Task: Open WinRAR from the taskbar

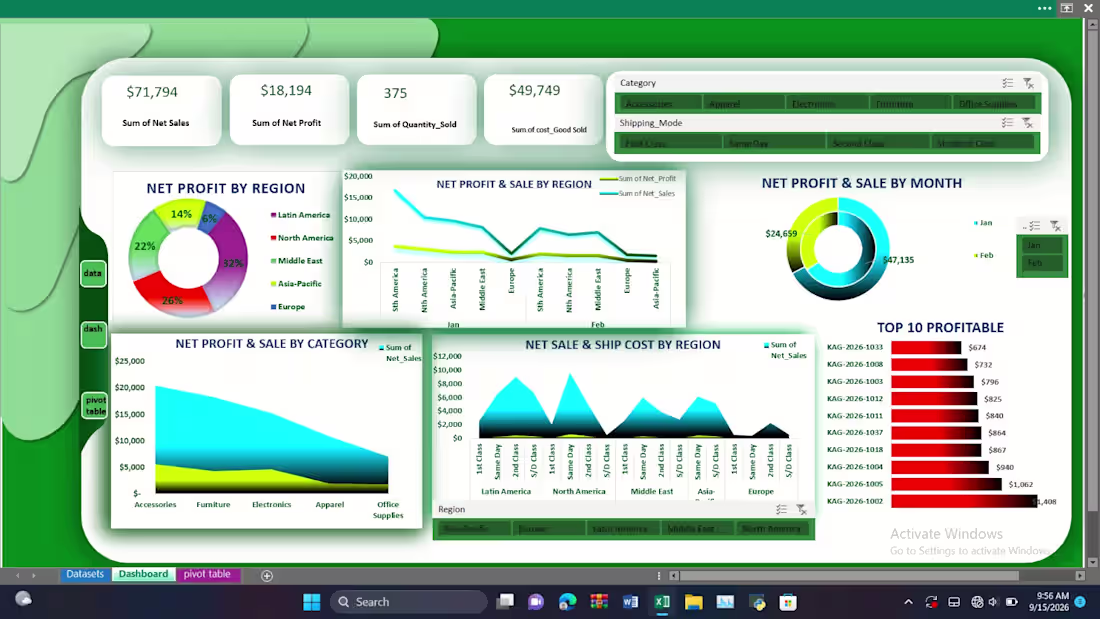Action: pos(599,602)
